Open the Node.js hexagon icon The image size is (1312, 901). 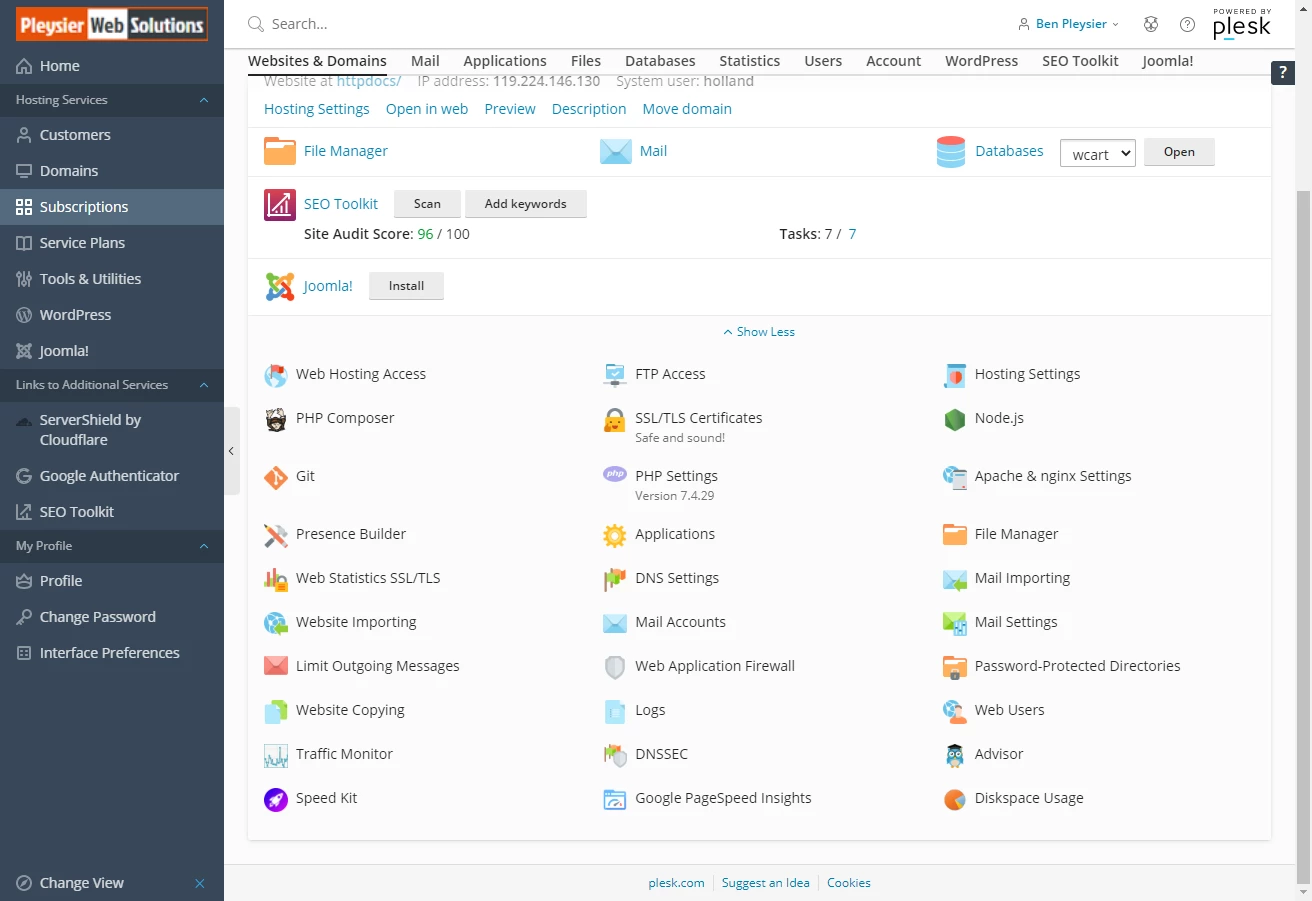tap(955, 419)
